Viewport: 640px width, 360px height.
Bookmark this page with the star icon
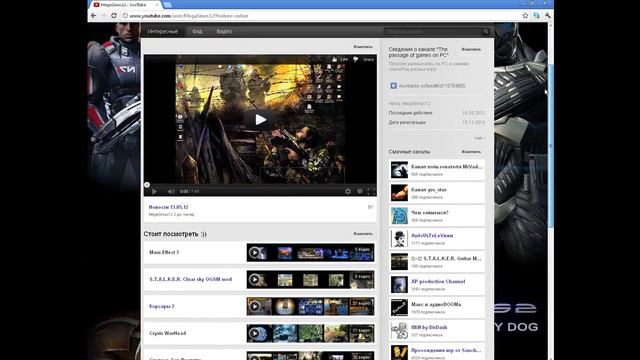525,16
